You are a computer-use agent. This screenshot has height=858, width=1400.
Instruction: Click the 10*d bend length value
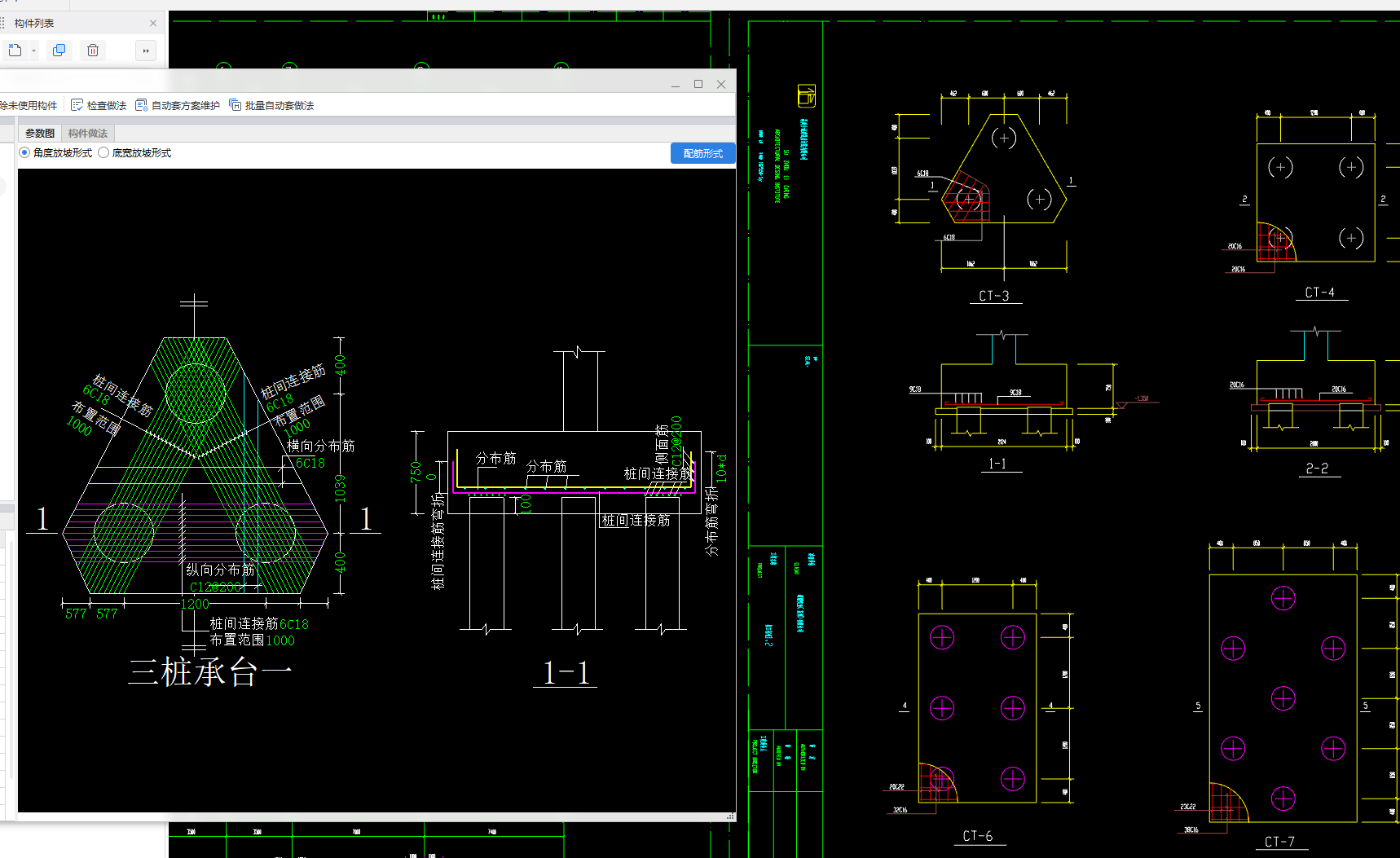pos(721,468)
